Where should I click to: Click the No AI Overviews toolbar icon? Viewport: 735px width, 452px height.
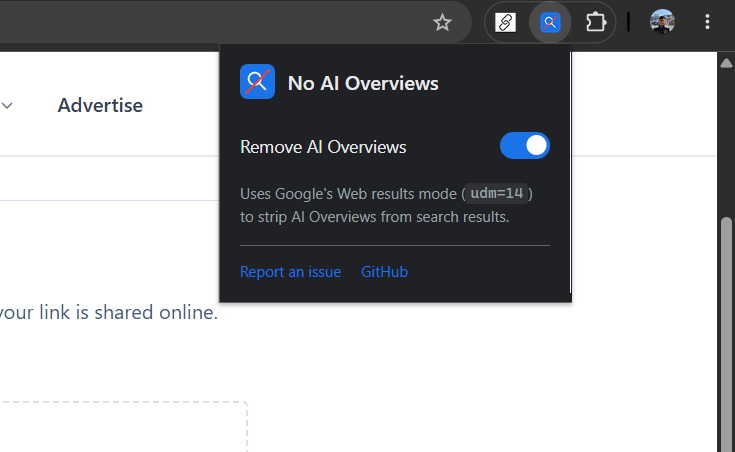[550, 23]
